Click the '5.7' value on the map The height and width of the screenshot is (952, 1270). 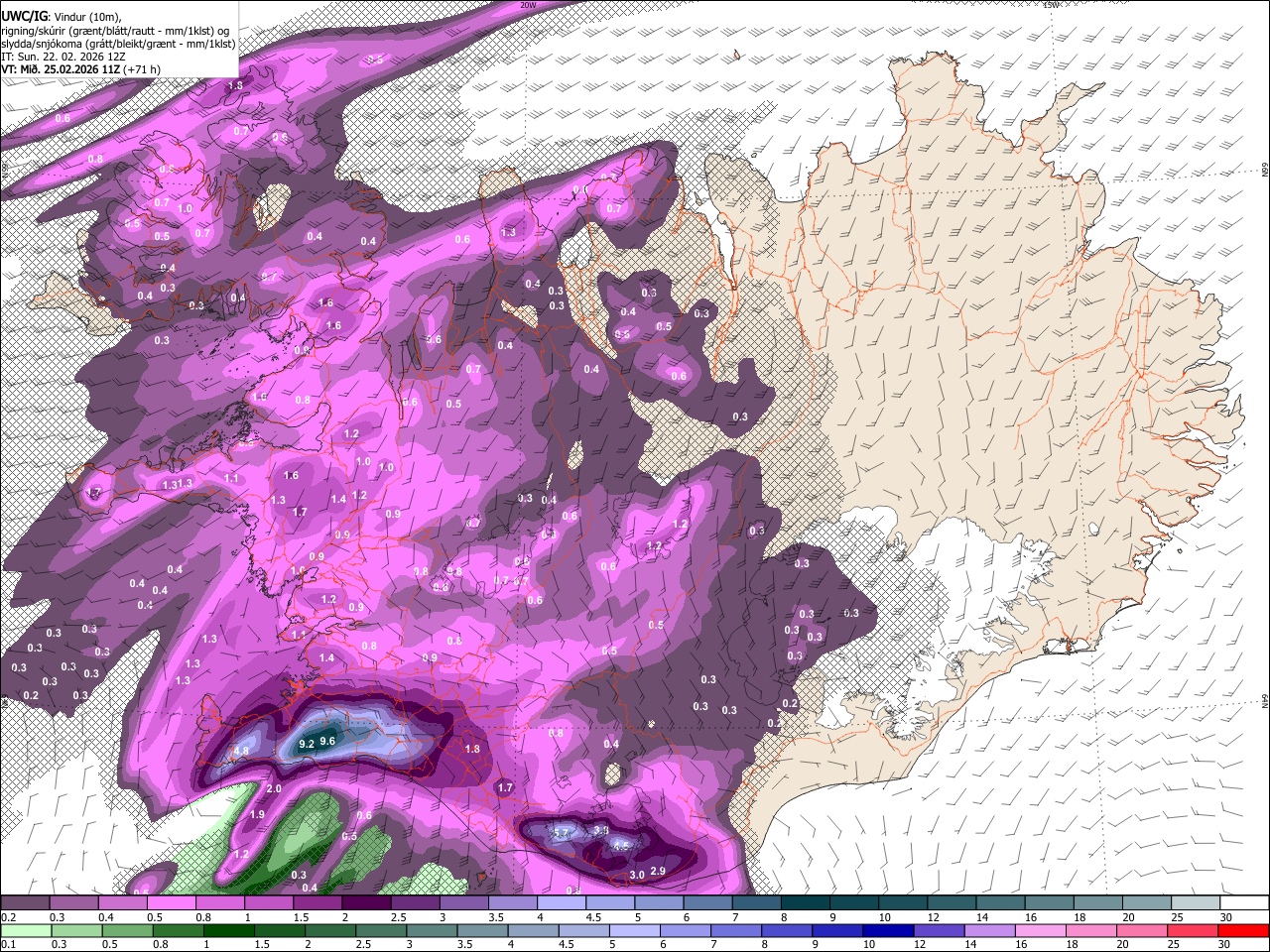pos(562,833)
